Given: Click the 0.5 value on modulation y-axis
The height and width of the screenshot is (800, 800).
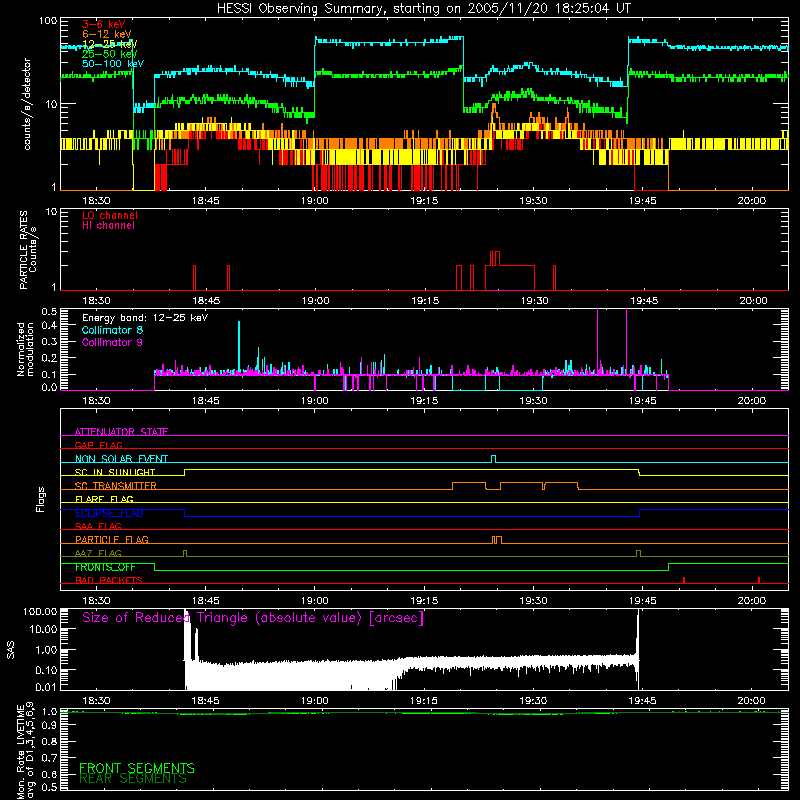Looking at the screenshot, I should click(49, 311).
